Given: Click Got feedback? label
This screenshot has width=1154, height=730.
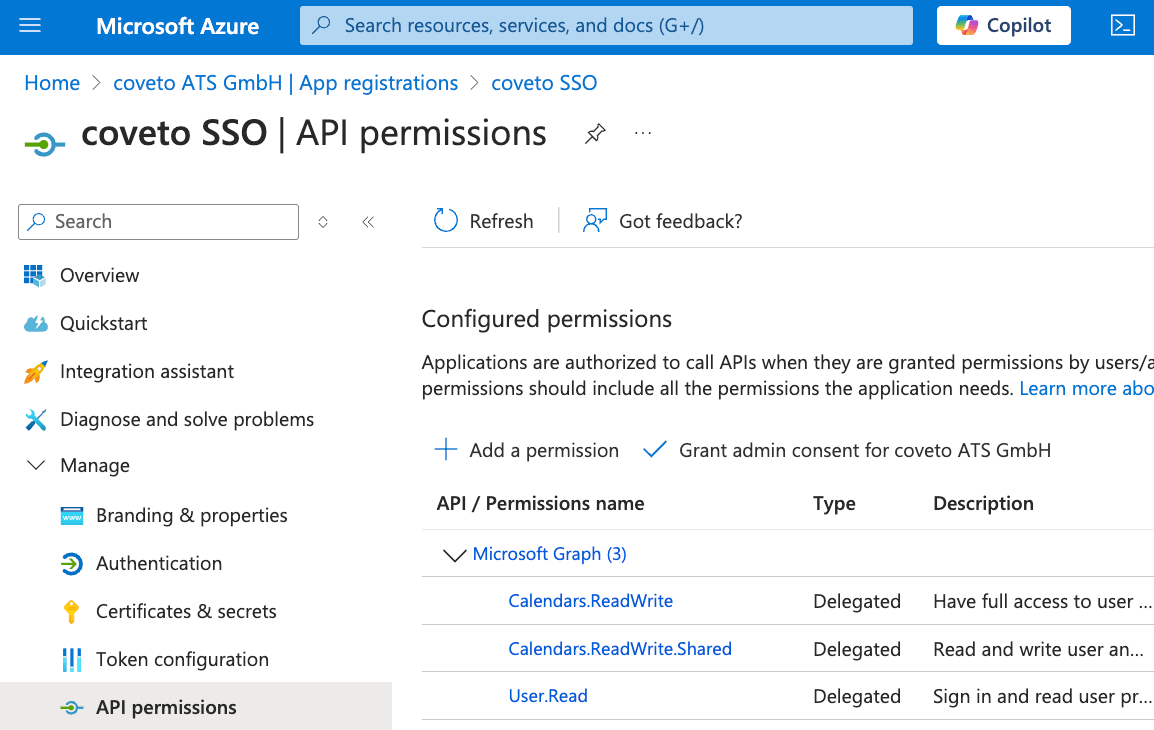Looking at the screenshot, I should pos(681,222).
